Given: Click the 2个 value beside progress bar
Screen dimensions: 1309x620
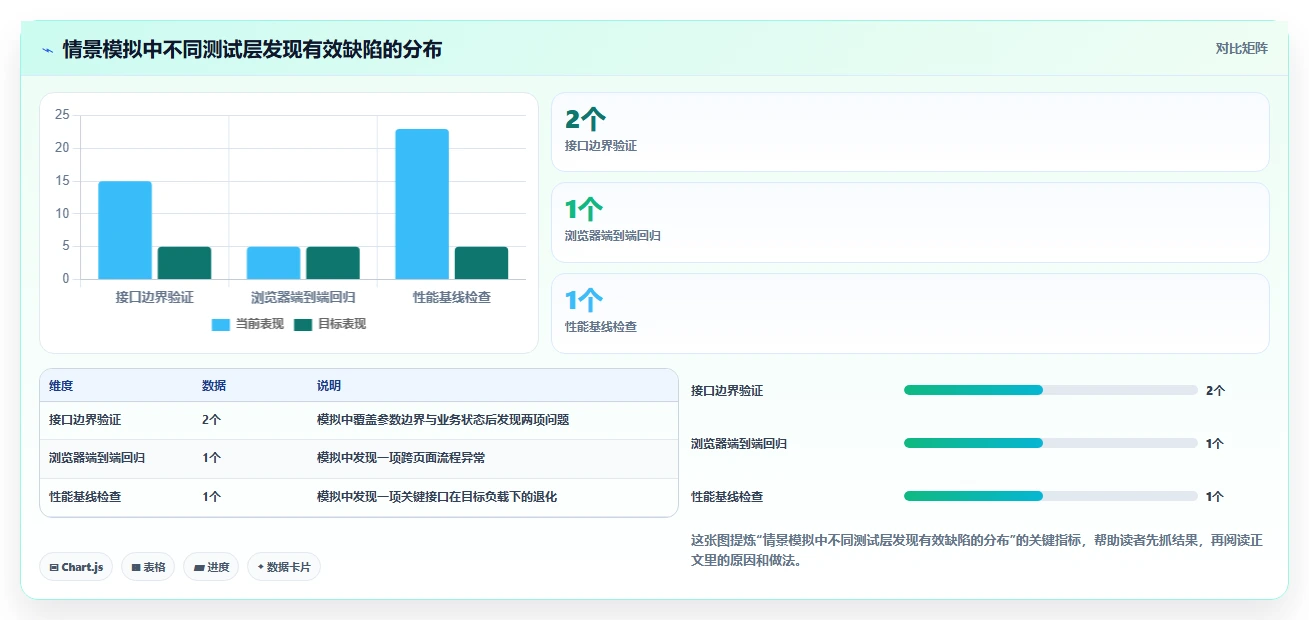Looking at the screenshot, I should click(1215, 391).
